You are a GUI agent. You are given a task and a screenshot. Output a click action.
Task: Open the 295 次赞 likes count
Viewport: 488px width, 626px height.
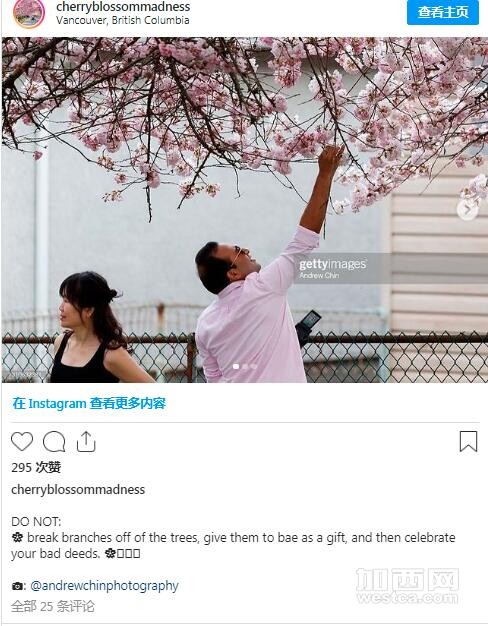[36, 467]
